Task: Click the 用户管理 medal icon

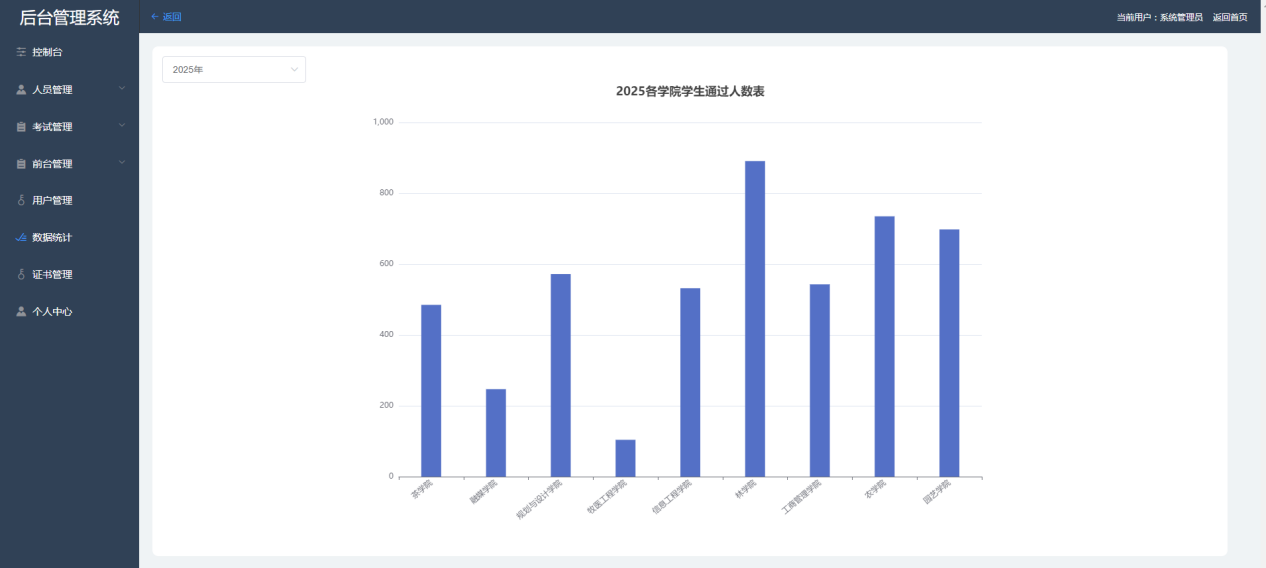Action: [x=21, y=201]
